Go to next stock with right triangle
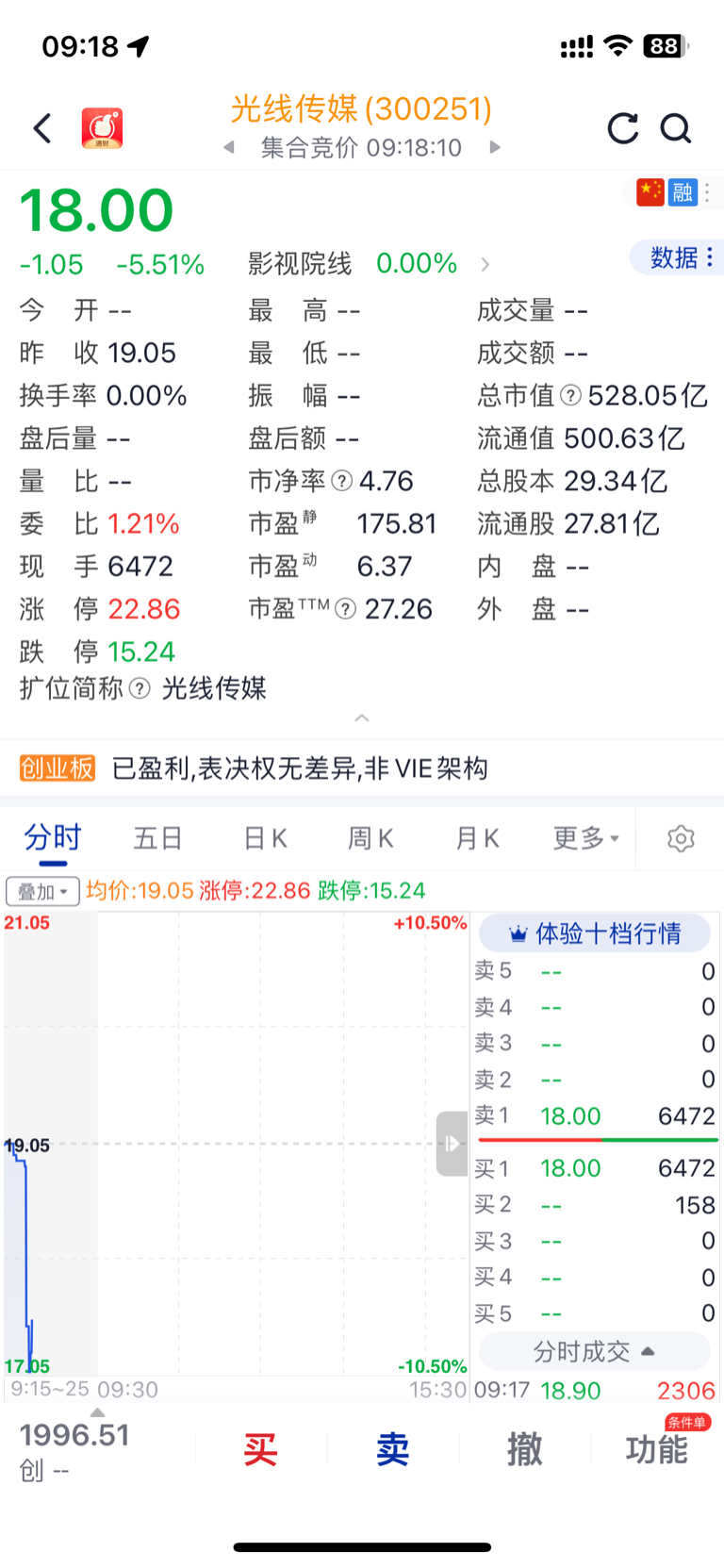Viewport: 724px width, 1568px height. [x=495, y=147]
